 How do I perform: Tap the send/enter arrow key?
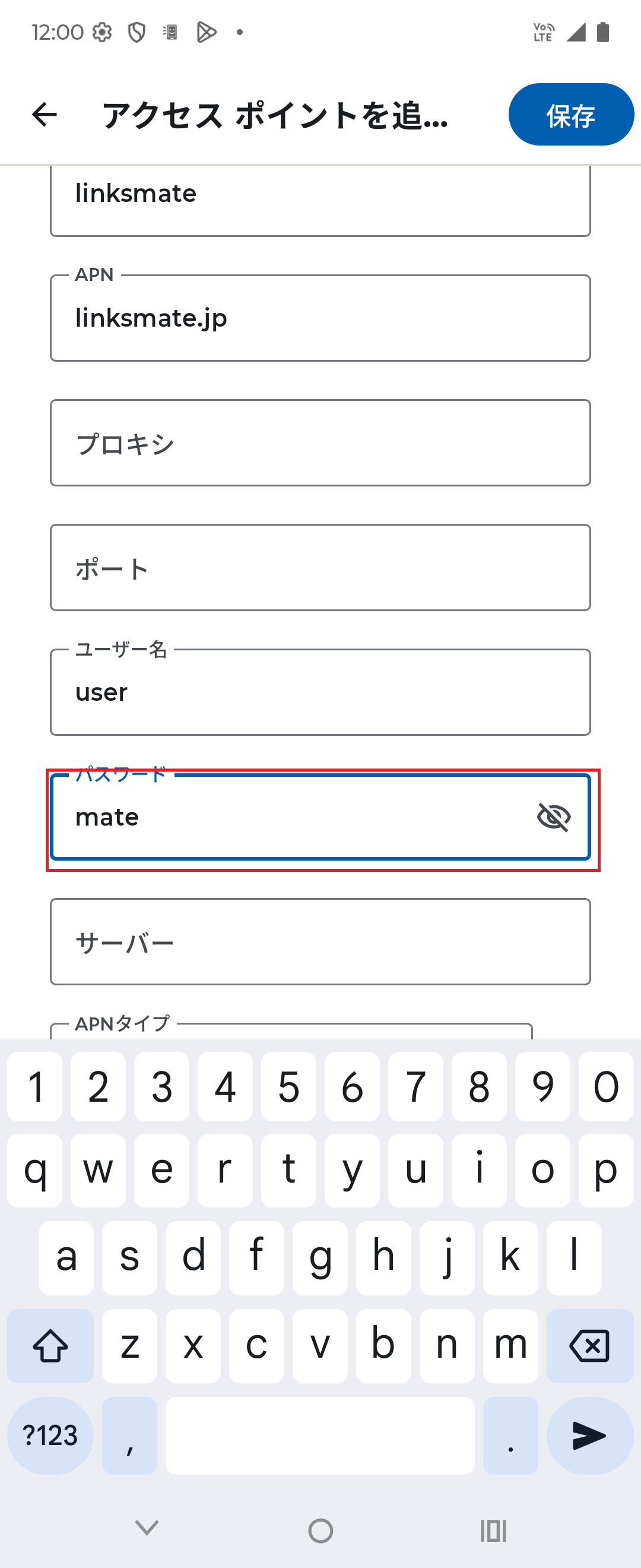pos(588,1436)
